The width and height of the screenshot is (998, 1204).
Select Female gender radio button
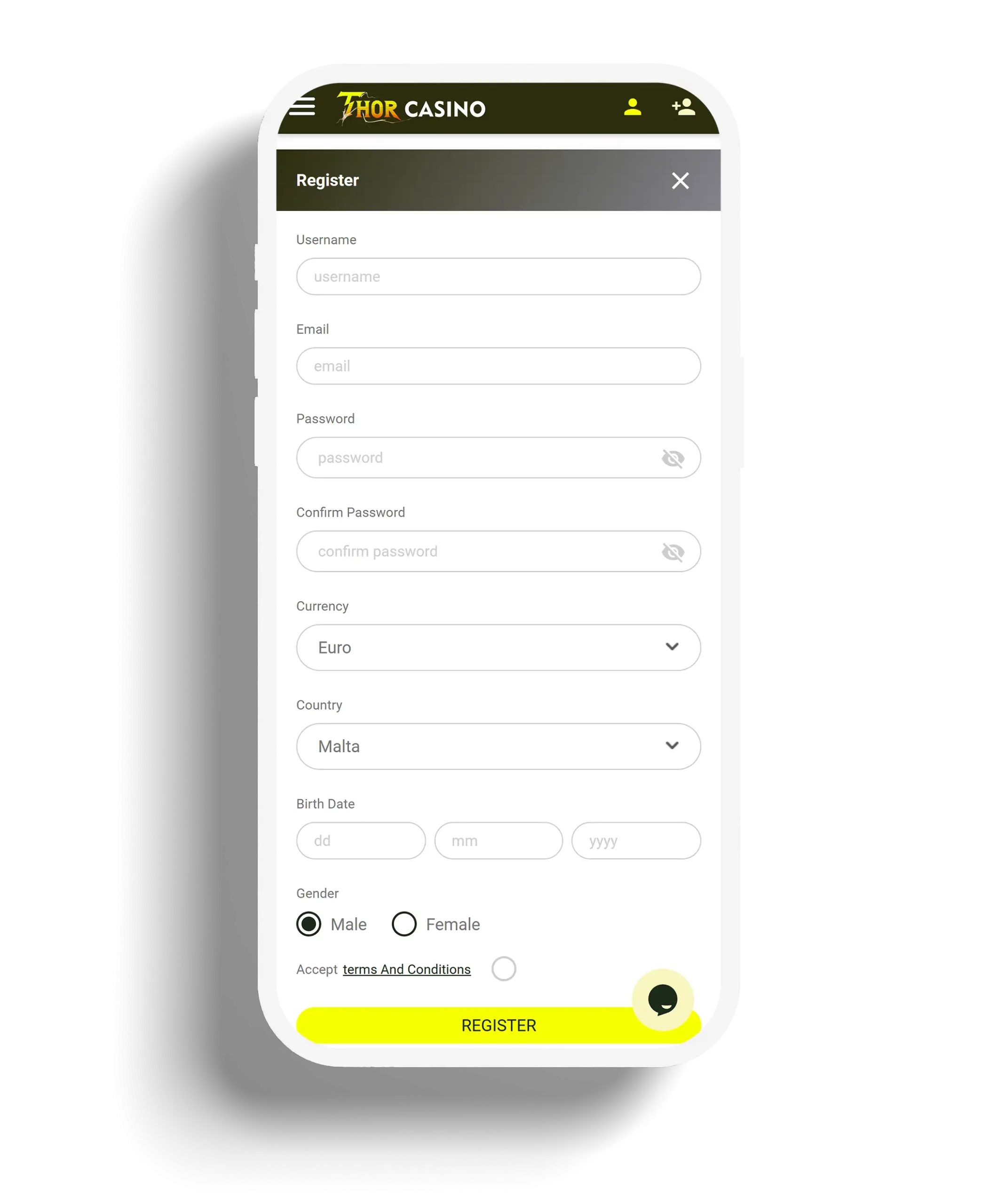(404, 924)
